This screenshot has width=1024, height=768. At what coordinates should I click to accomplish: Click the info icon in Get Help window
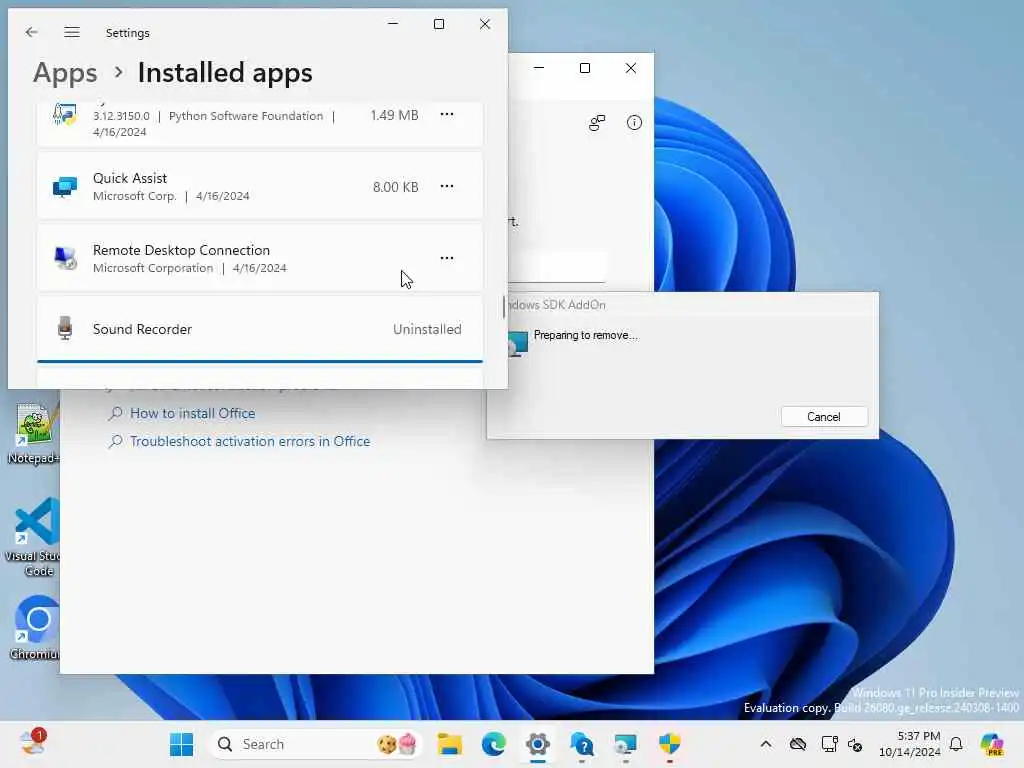[634, 123]
